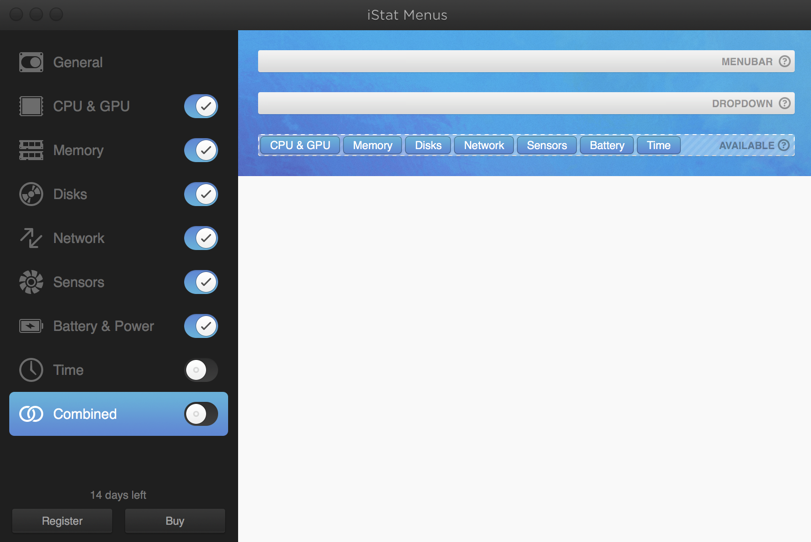Image resolution: width=811 pixels, height=542 pixels.
Task: Click the Buy button
Action: (175, 521)
